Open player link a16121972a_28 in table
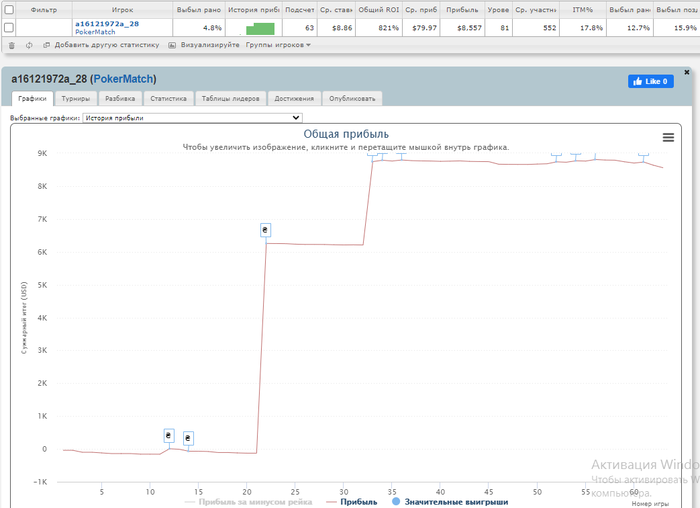700x508 pixels. coord(107,24)
